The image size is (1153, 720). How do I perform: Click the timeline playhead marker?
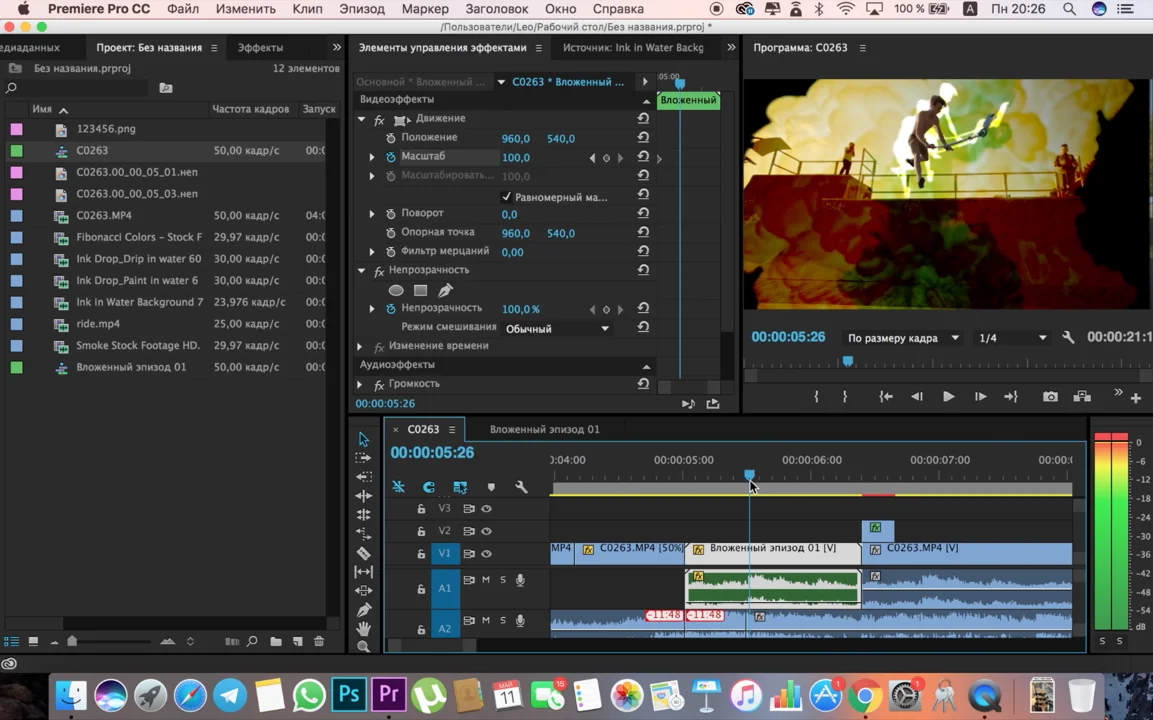(x=749, y=475)
